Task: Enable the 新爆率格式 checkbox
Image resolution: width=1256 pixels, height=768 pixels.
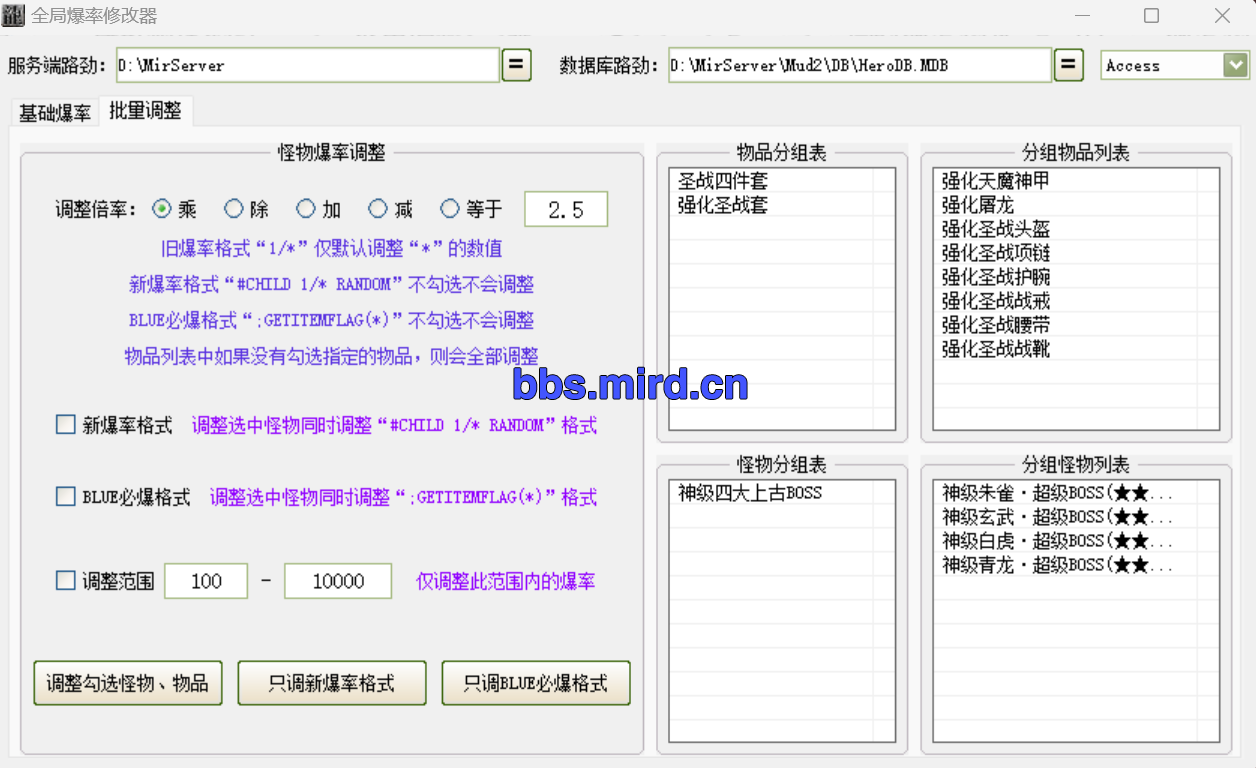Action: tap(66, 425)
